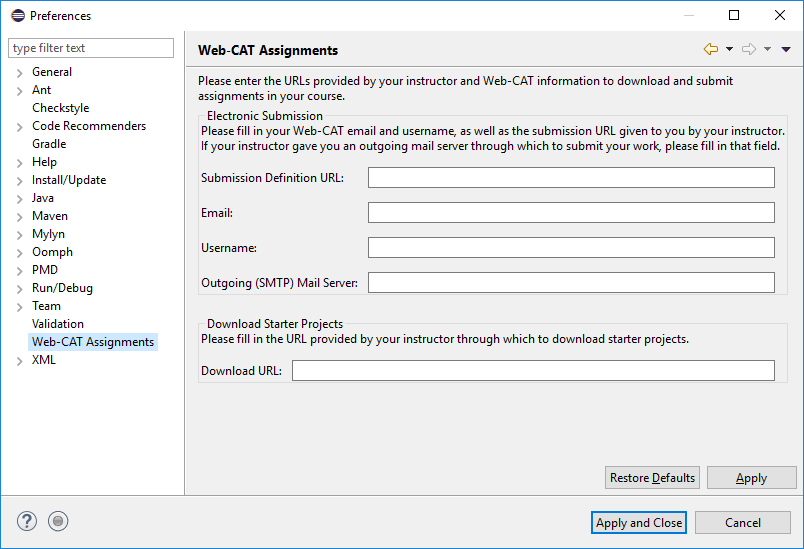This screenshot has height=549, width=804.
Task: Click the round icon beside the help button
Action: click(x=58, y=521)
